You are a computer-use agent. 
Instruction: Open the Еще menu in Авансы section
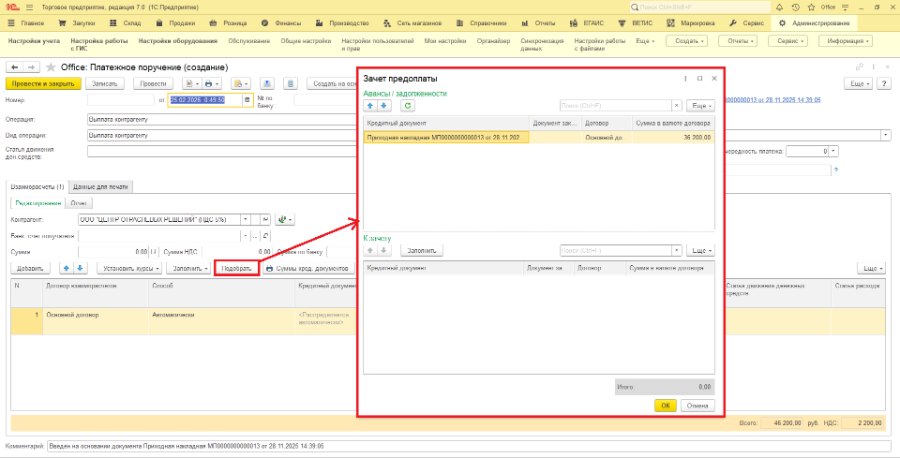pyautogui.click(x=700, y=106)
